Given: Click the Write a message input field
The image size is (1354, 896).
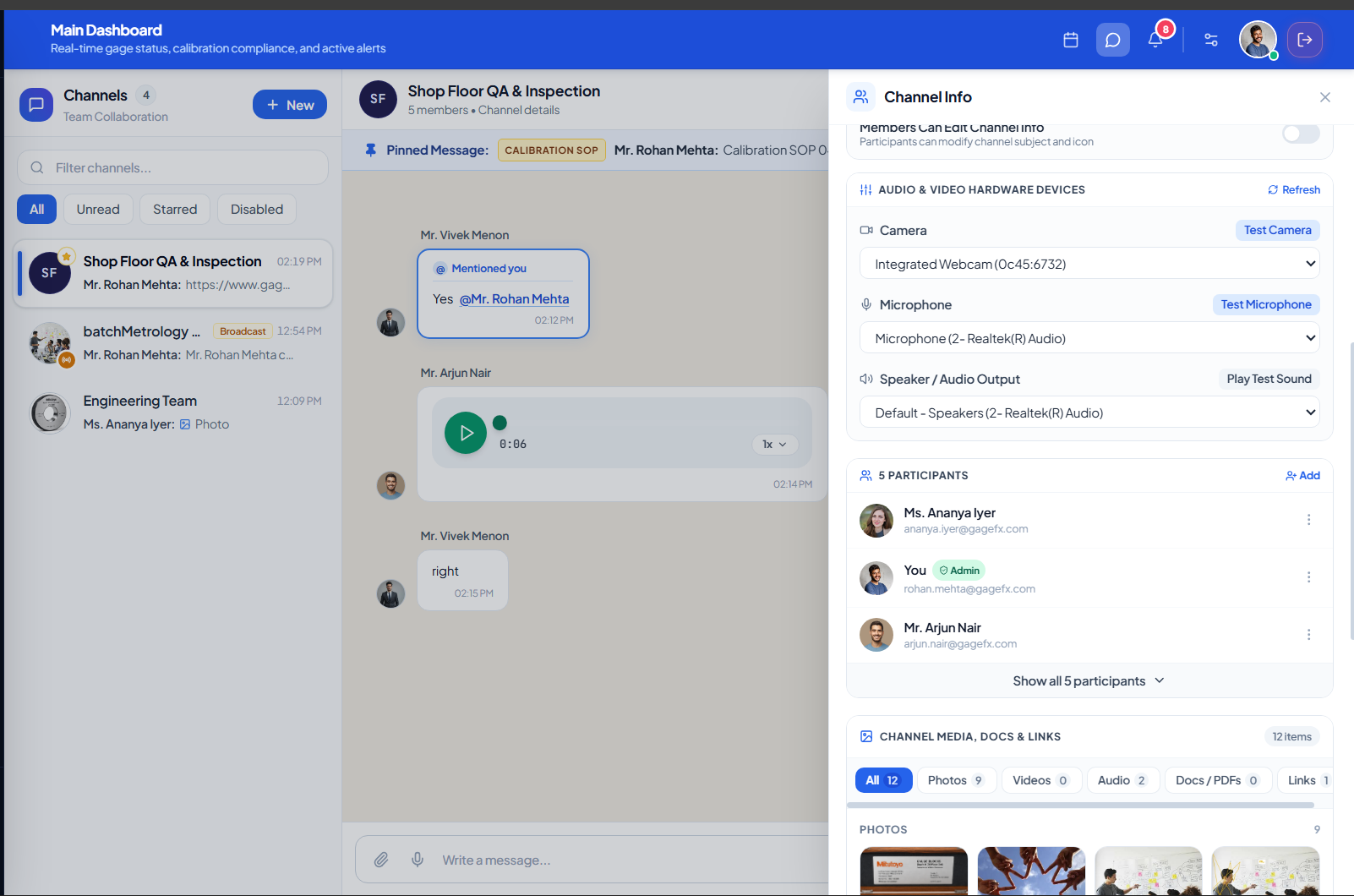Looking at the screenshot, I should tap(634, 860).
